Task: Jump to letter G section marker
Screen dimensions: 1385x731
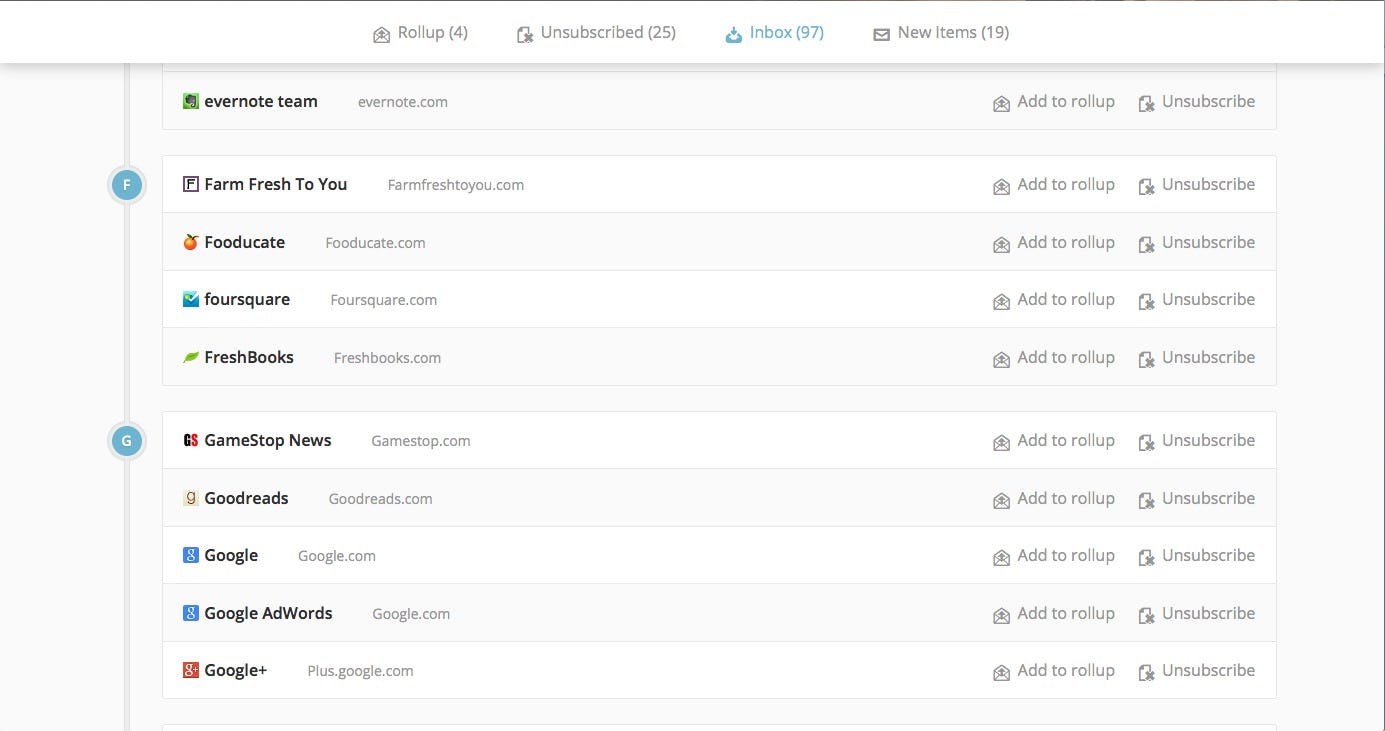Action: (126, 441)
